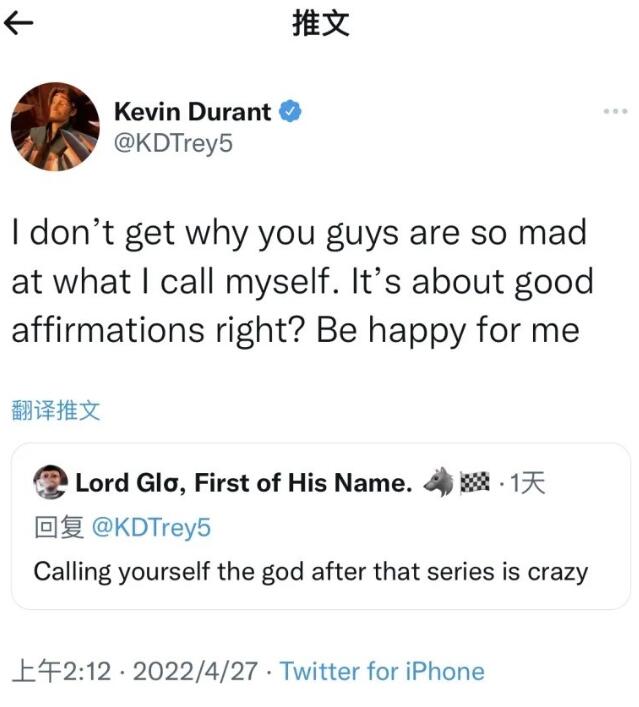The height and width of the screenshot is (707, 639).
Task: Click the wolf emoji in quoted name
Action: 438,483
